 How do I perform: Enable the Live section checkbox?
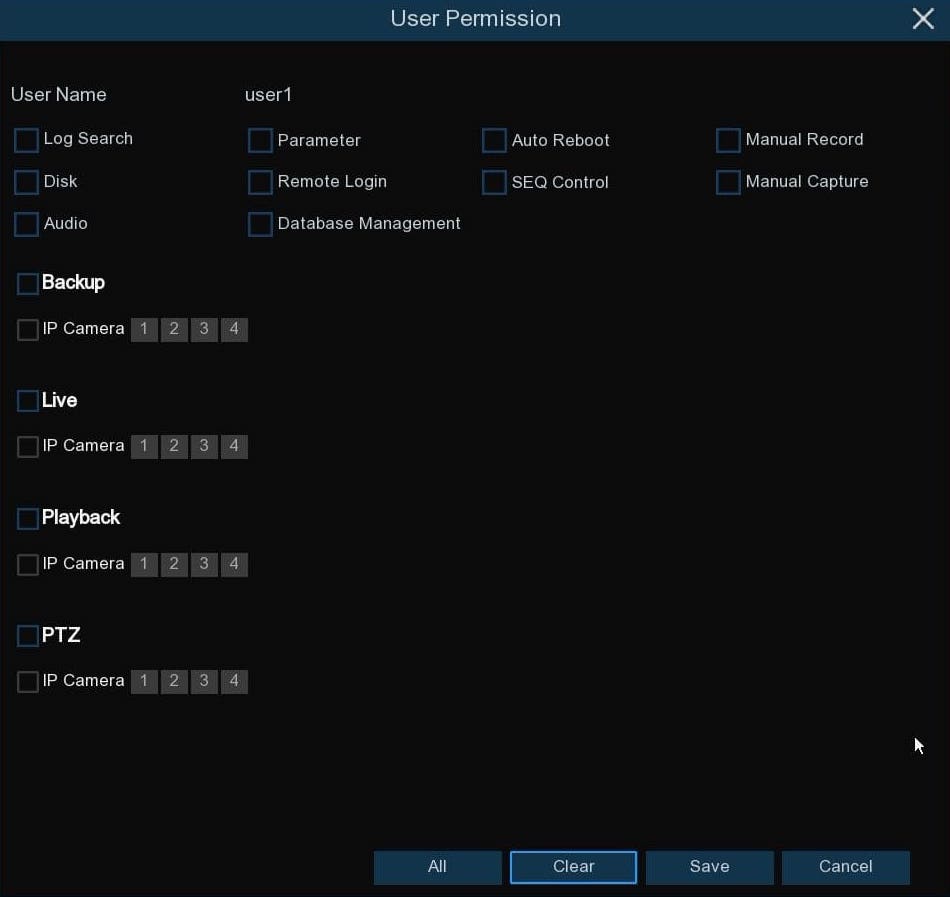28,401
